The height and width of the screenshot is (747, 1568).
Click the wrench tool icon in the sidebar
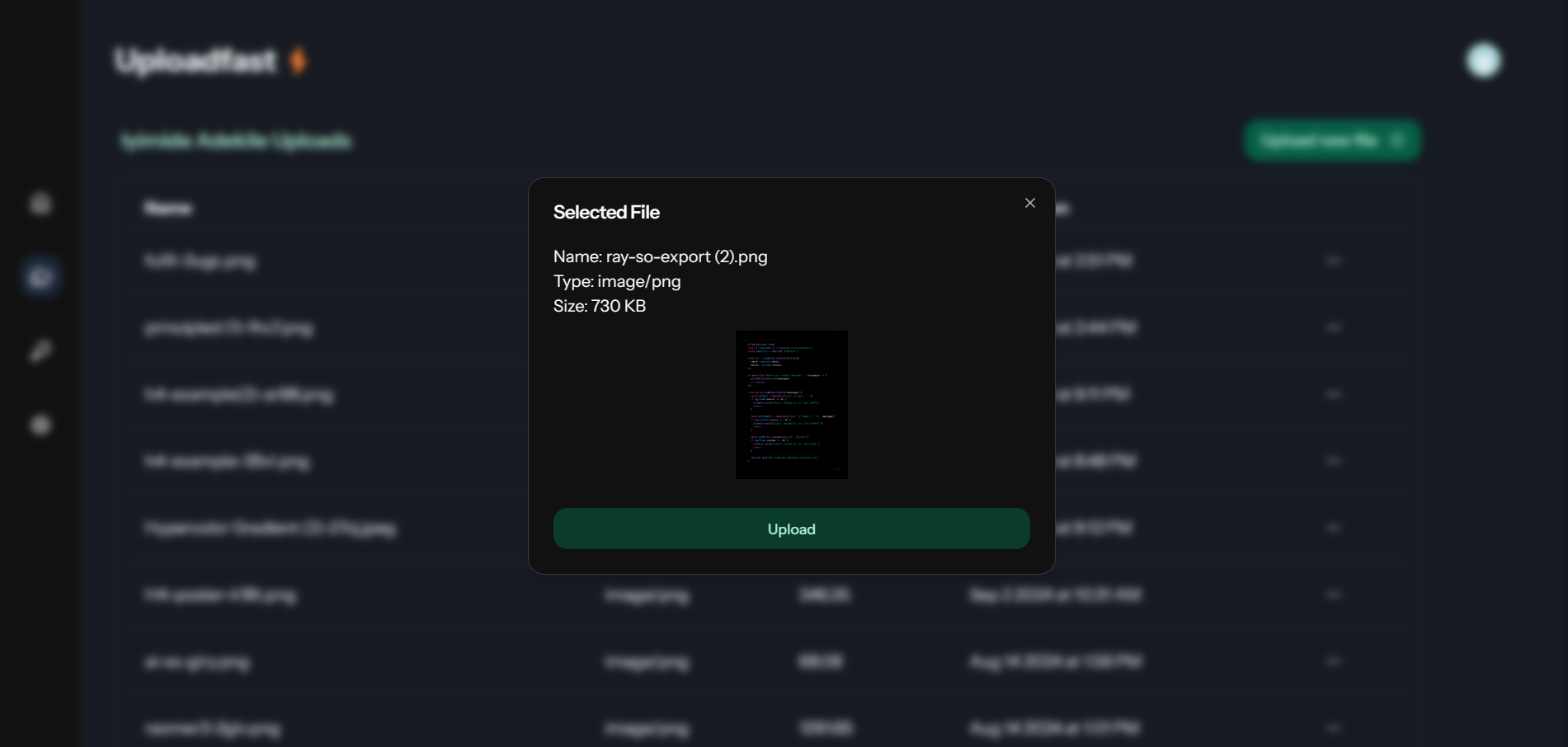point(40,350)
